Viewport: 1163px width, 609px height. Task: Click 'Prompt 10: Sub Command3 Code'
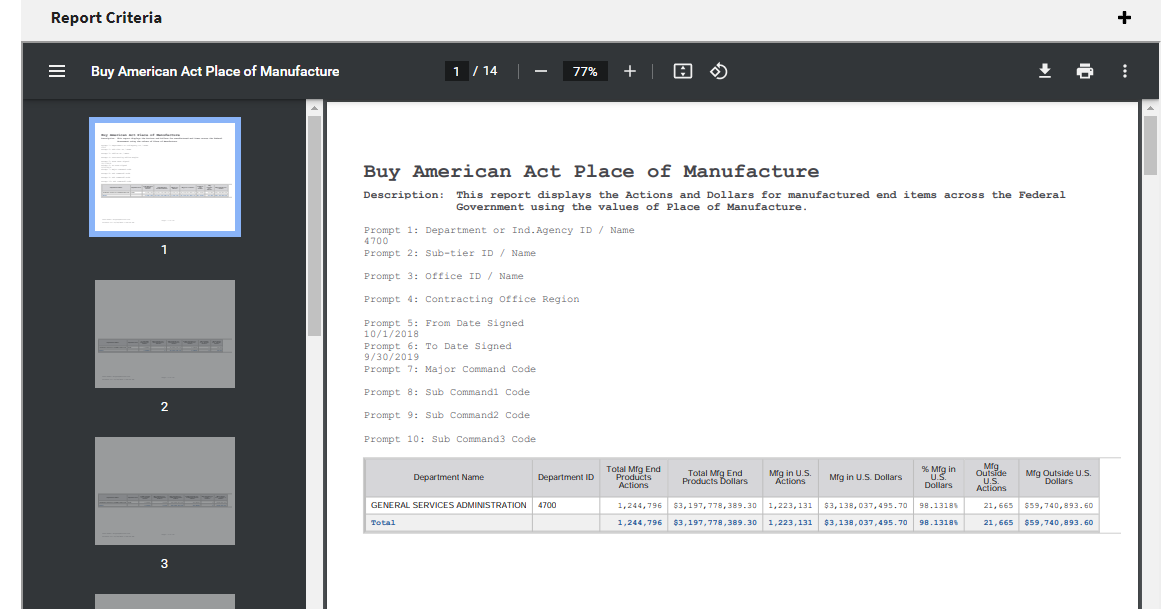pyautogui.click(x=449, y=439)
